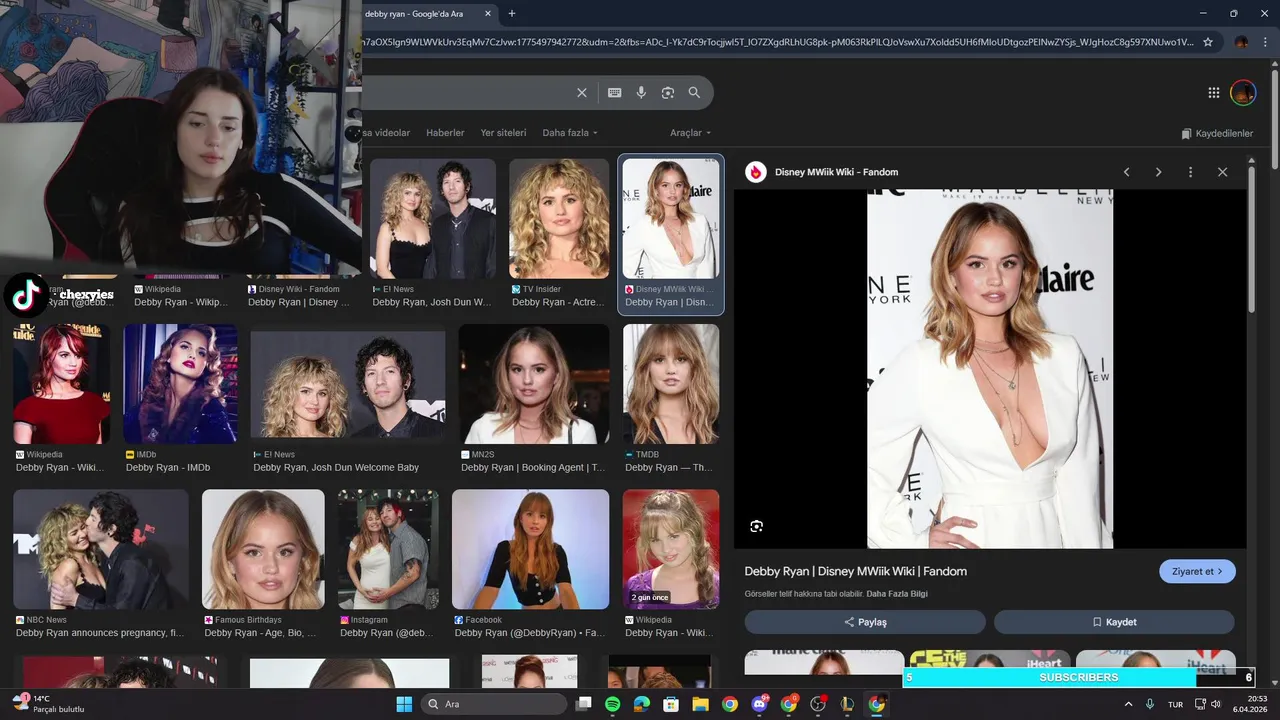Open the weather widget showing 14°C
The height and width of the screenshot is (720, 1280).
(x=48, y=704)
